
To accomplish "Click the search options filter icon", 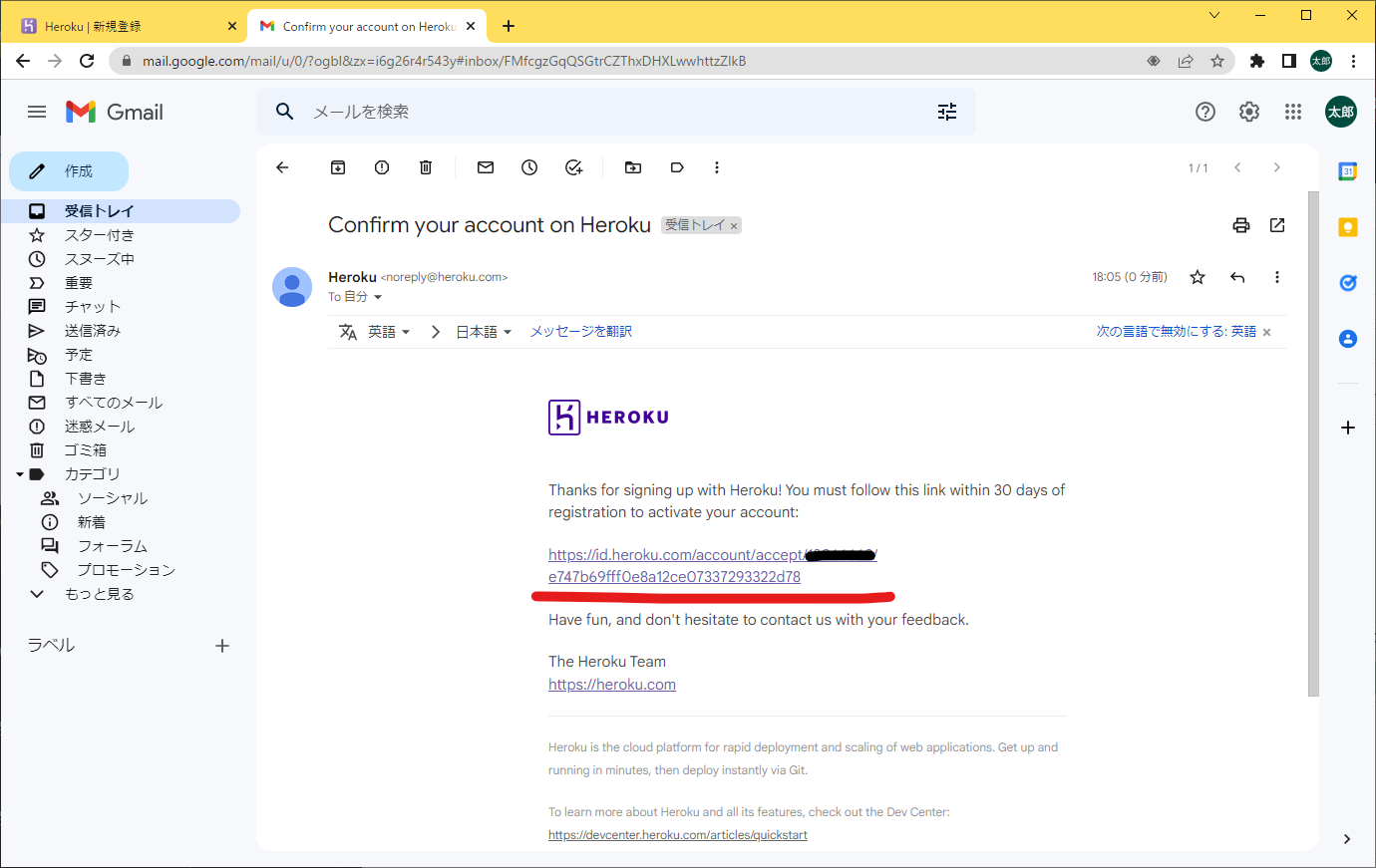I will click(947, 112).
